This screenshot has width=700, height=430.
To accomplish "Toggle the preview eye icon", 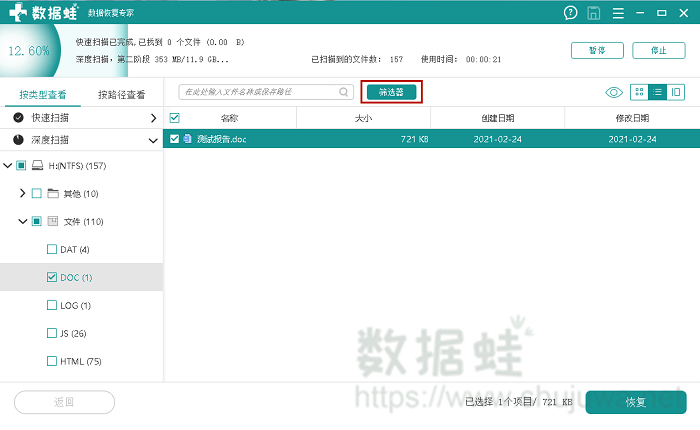I will pyautogui.click(x=614, y=92).
